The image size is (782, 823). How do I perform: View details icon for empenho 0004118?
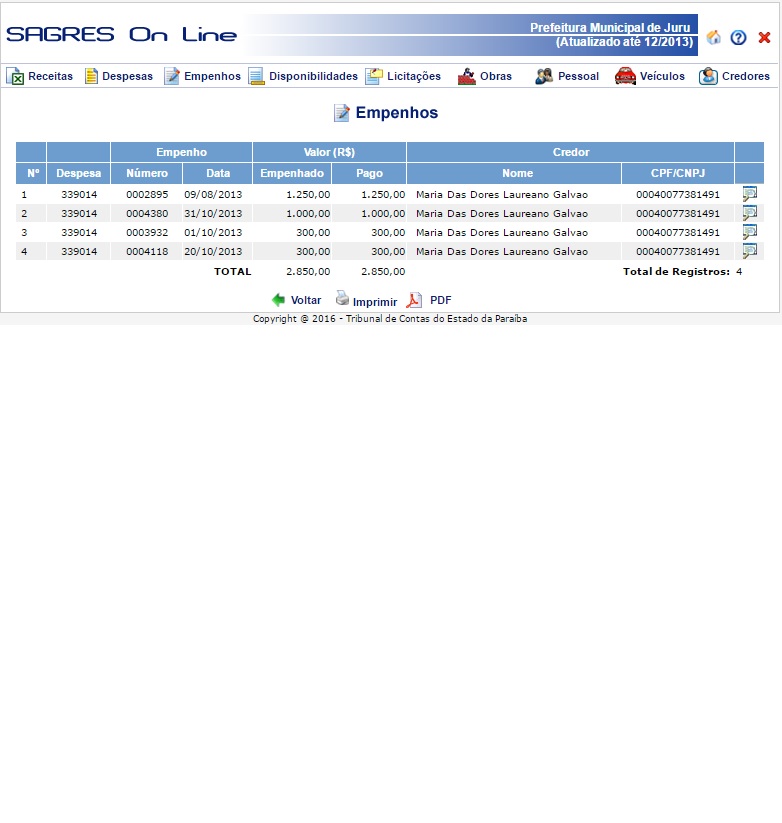click(749, 251)
